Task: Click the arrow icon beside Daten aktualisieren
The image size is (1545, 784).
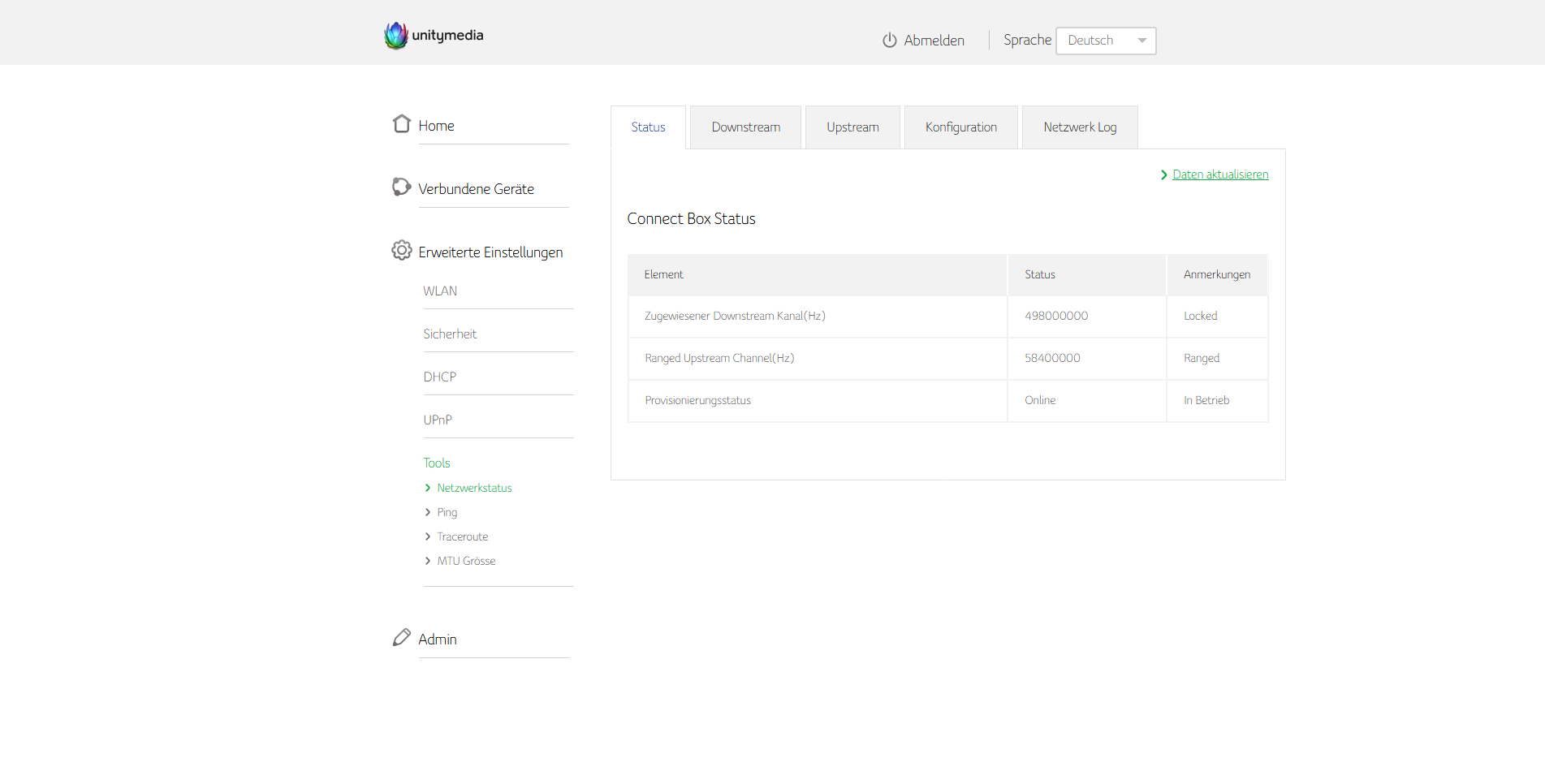Action: pyautogui.click(x=1164, y=175)
